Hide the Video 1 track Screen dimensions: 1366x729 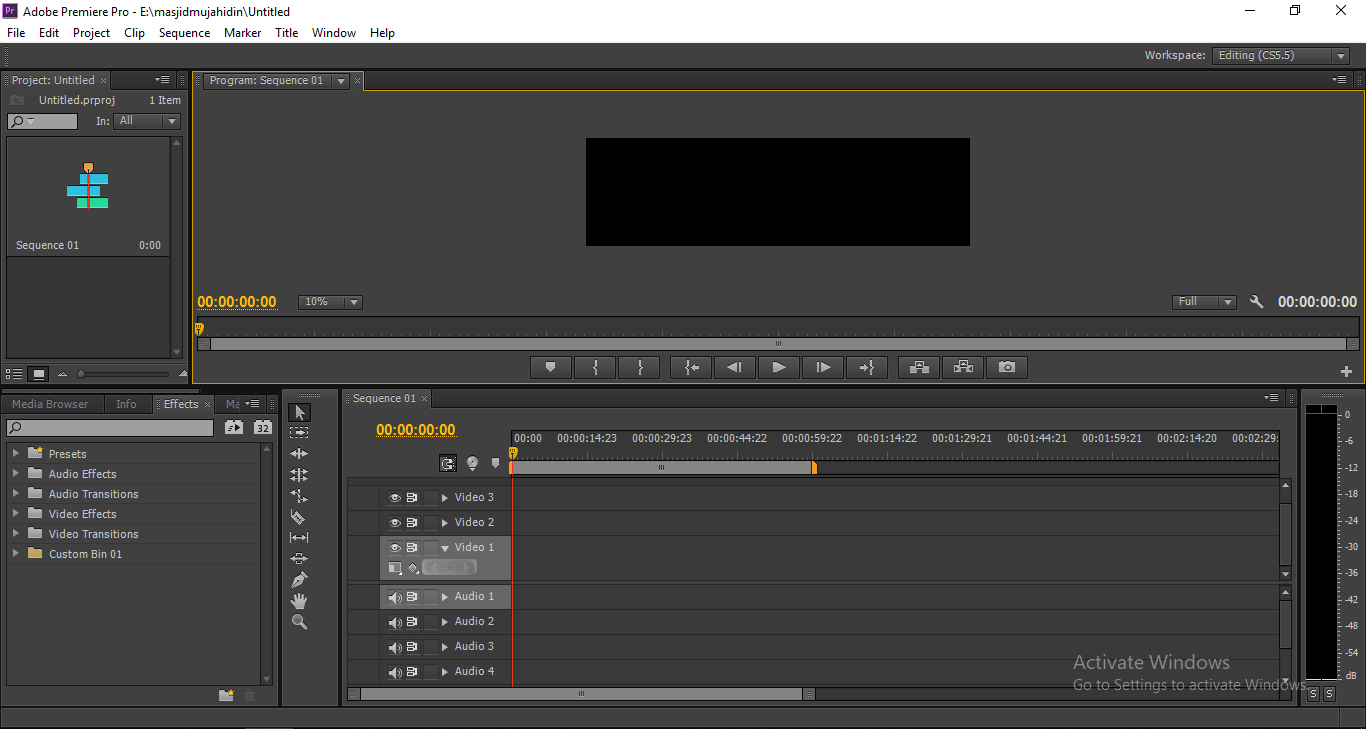tap(394, 546)
